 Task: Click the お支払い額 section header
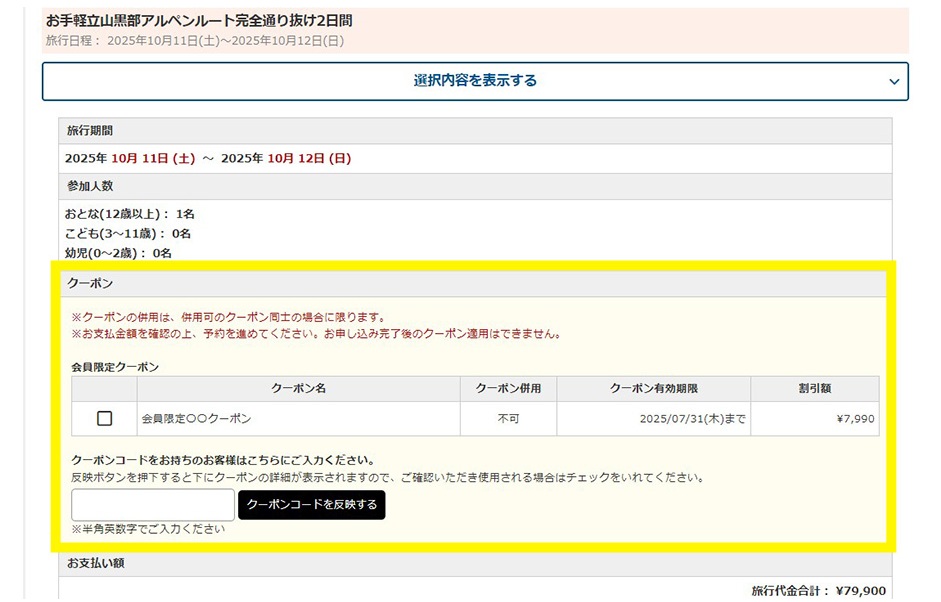click(475, 564)
